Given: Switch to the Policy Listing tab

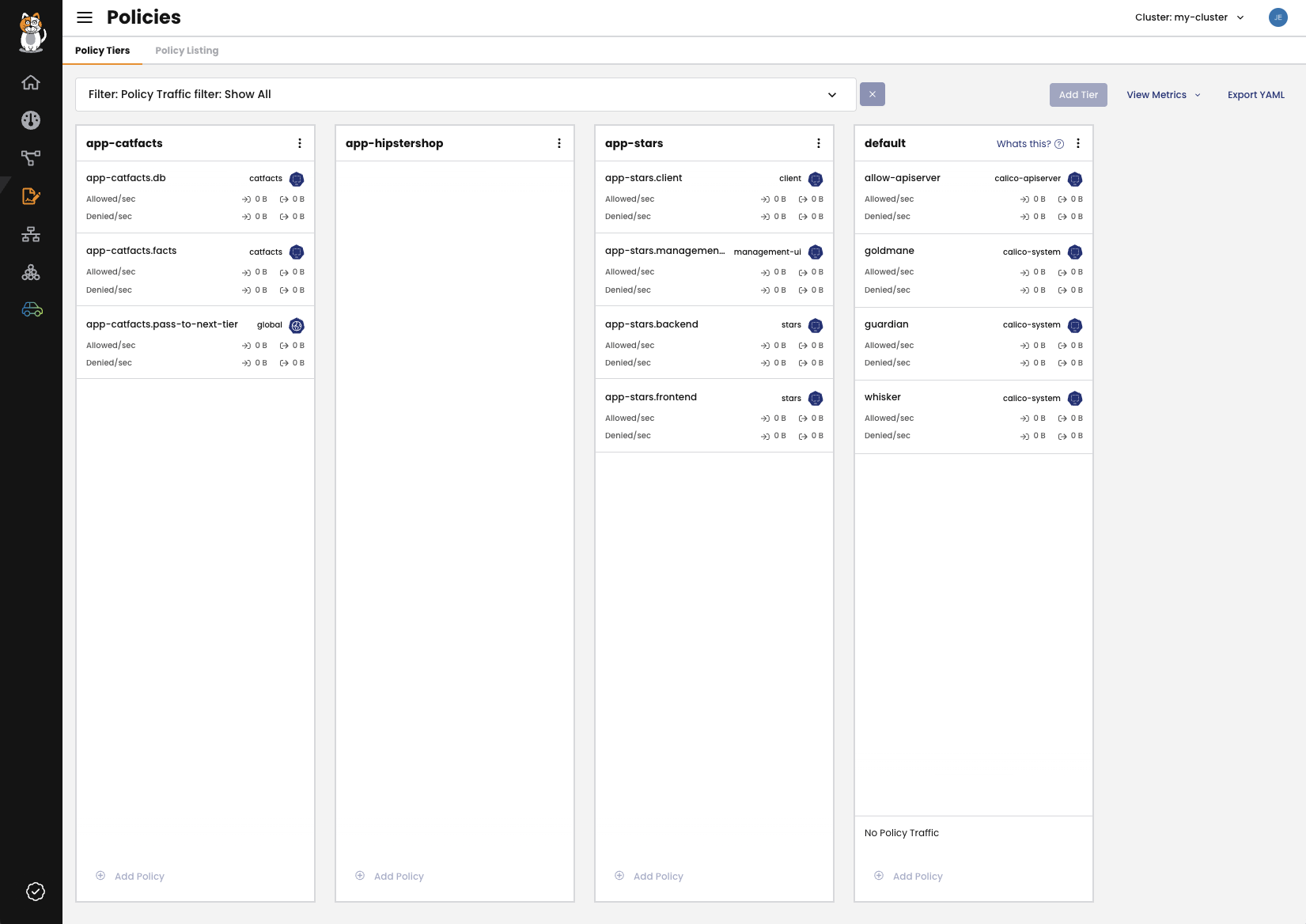Looking at the screenshot, I should tap(187, 51).
